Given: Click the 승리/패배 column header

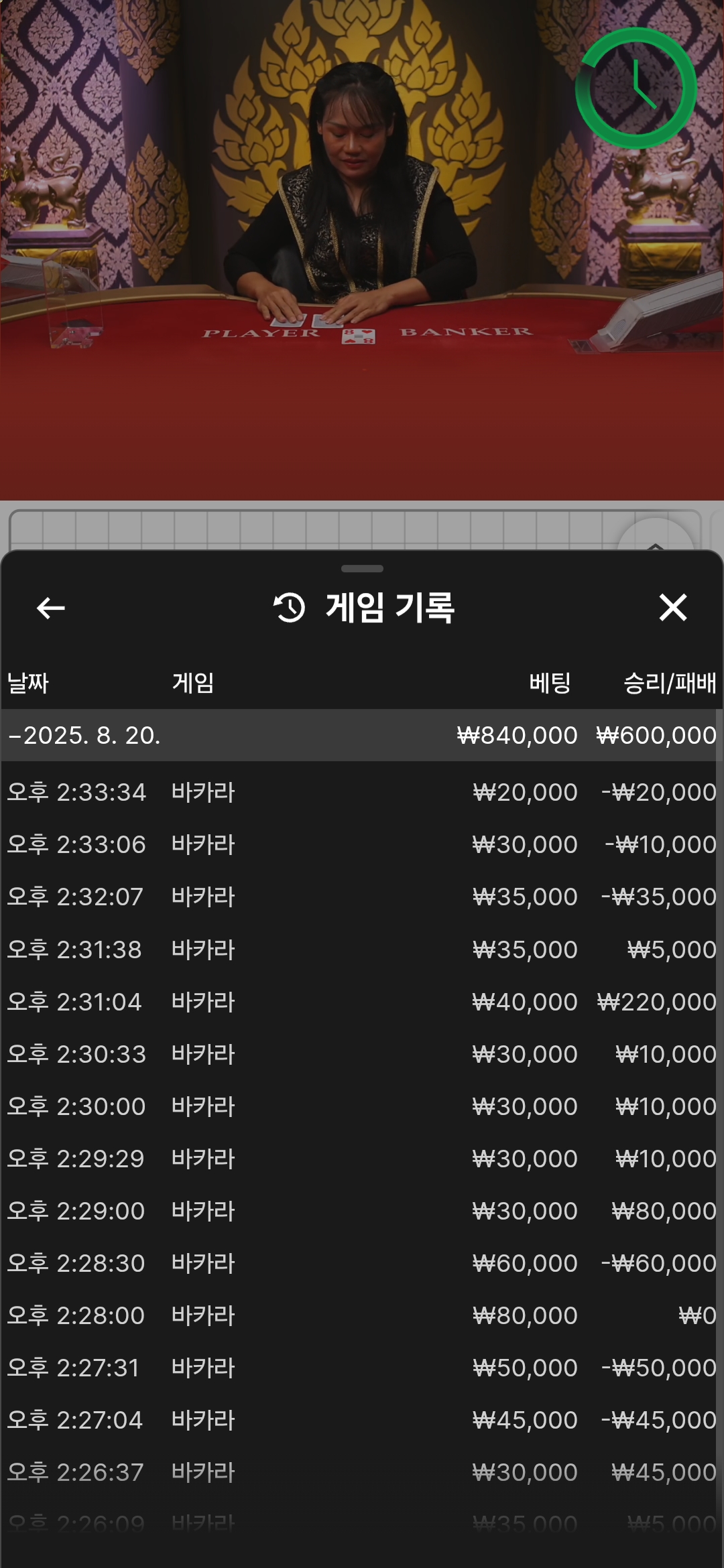Looking at the screenshot, I should tap(670, 683).
